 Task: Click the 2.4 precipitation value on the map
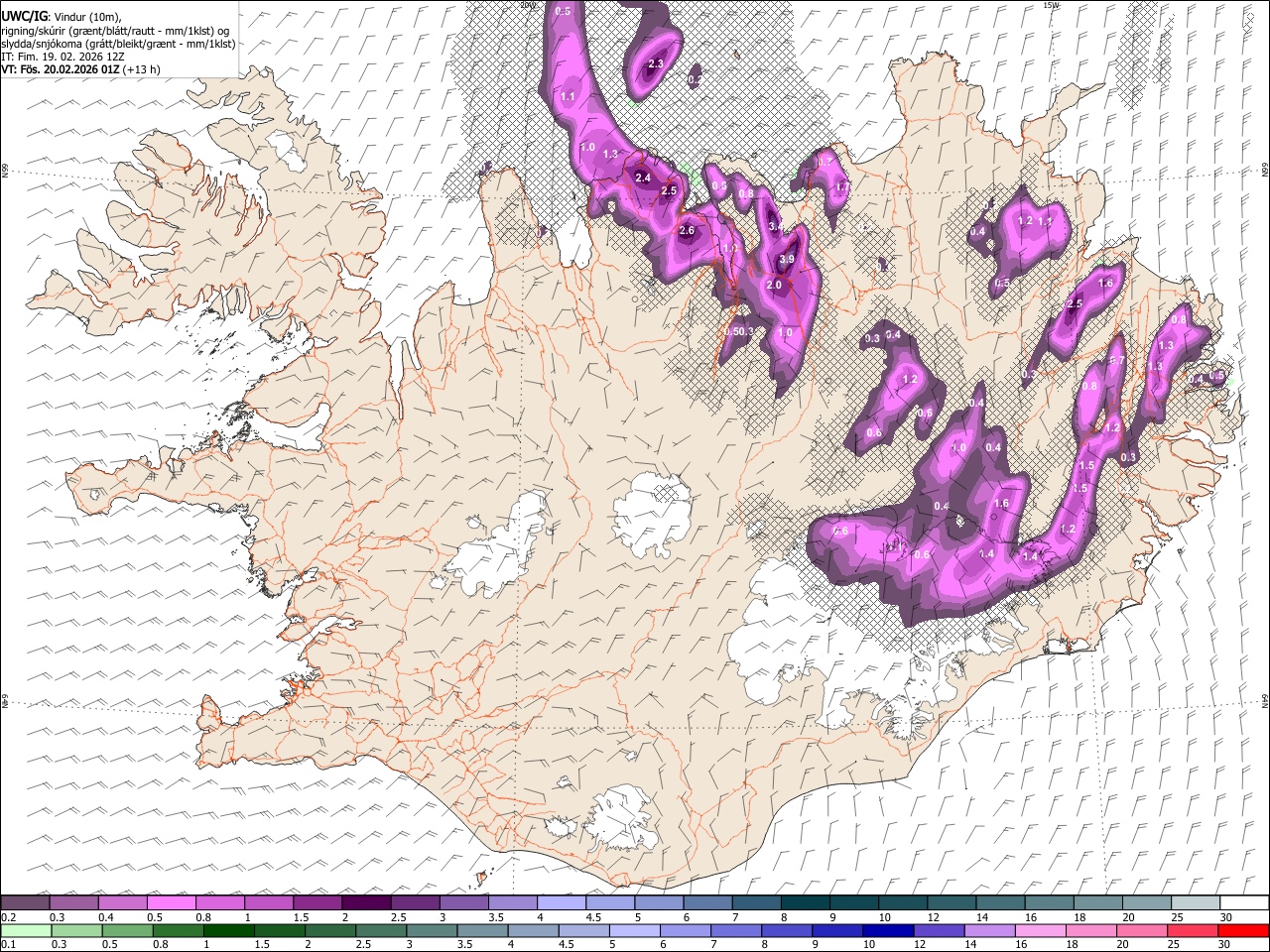[x=642, y=178]
